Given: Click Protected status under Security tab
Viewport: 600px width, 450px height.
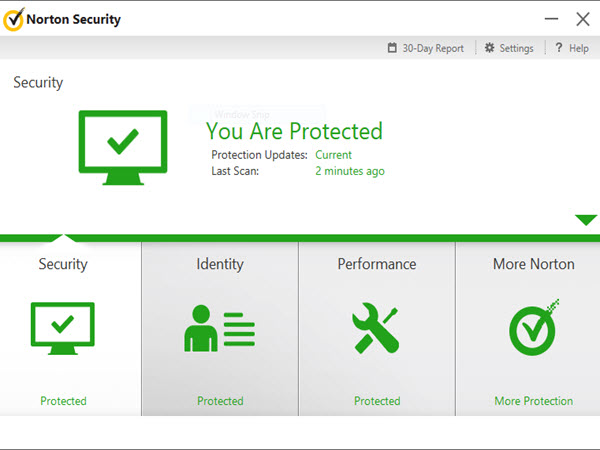Looking at the screenshot, I should tap(63, 401).
